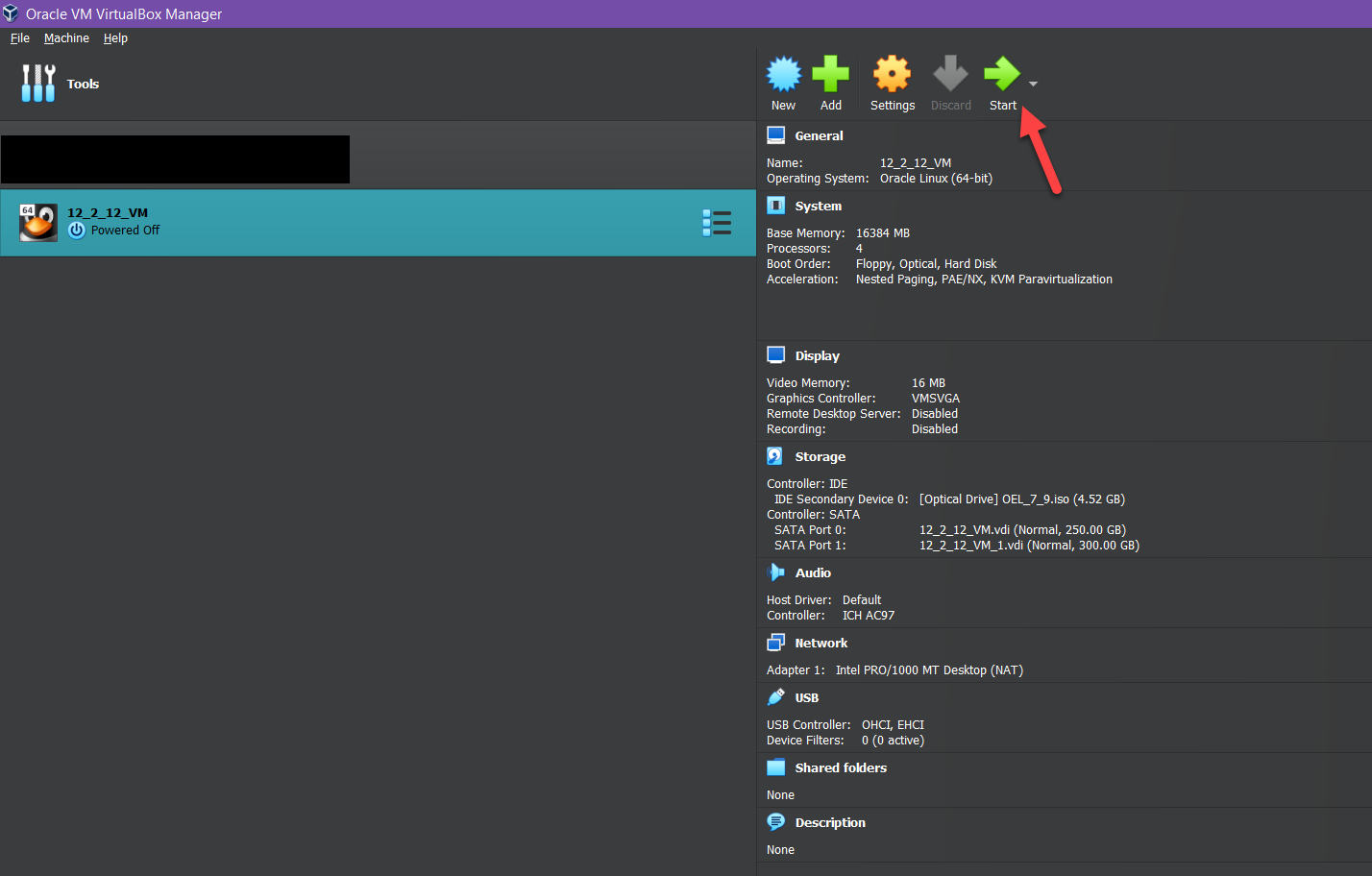Screen dimensions: 1372x876
Task: Click the Intel PRO/1000 MT Desktop (NAT) adapter
Action: (929, 670)
